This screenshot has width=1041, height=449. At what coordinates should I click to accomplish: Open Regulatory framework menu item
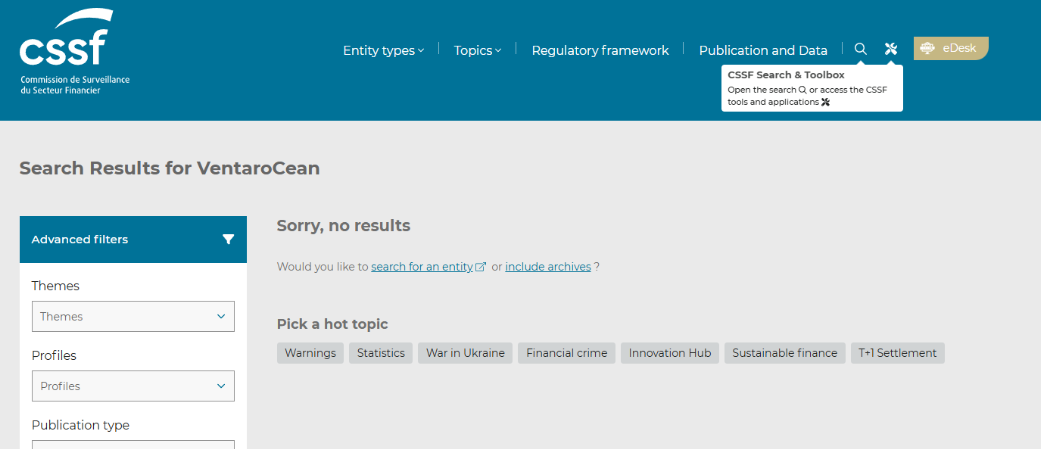tap(600, 50)
